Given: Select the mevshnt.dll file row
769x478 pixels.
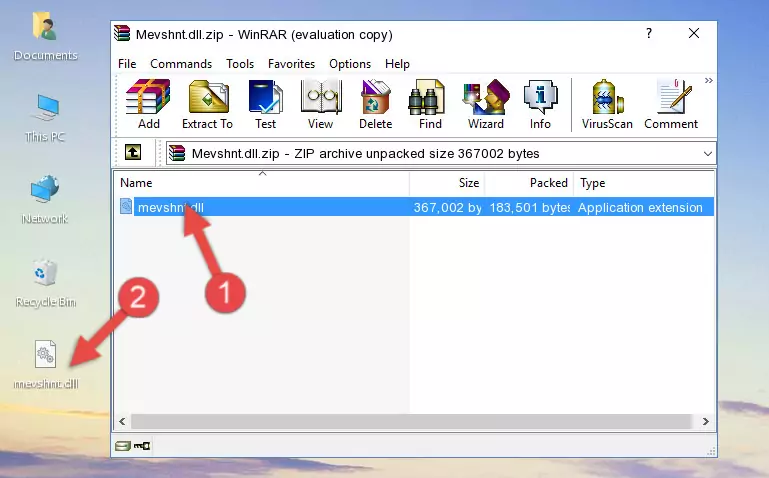Looking at the screenshot, I should (x=415, y=207).
